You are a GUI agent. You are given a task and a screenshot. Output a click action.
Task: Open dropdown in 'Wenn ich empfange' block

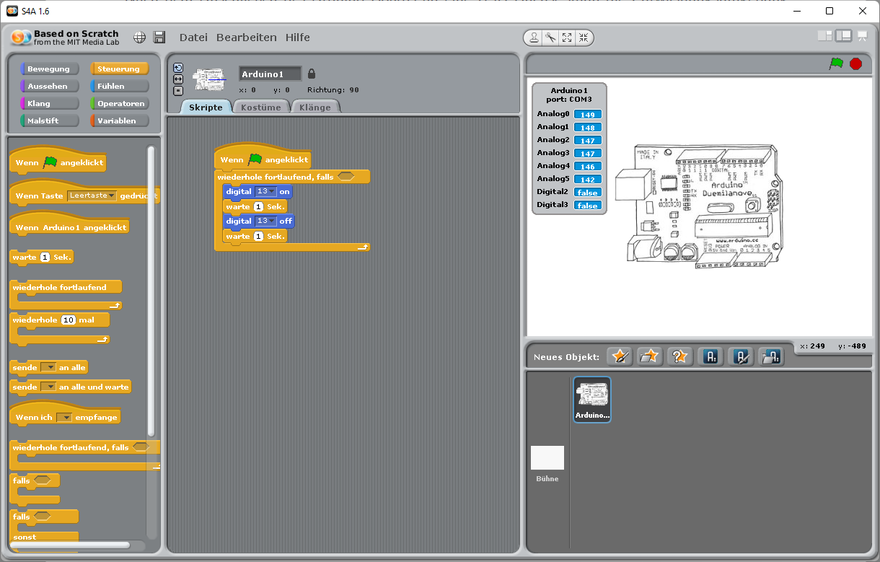pos(64,417)
